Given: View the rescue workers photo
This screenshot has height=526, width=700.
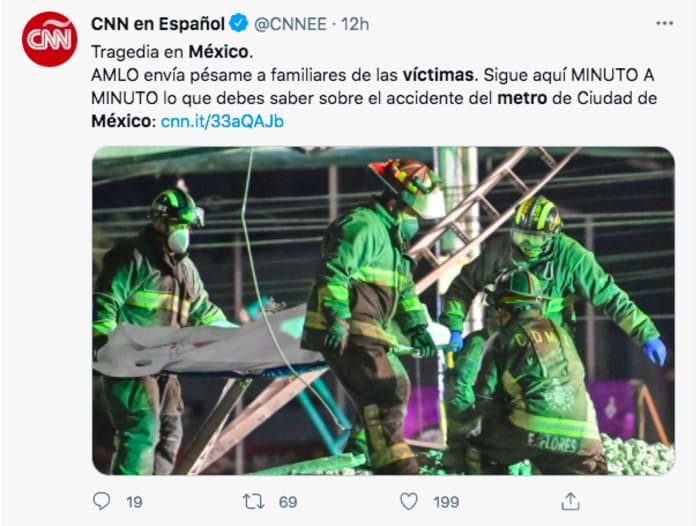Looking at the screenshot, I should click(383, 311).
